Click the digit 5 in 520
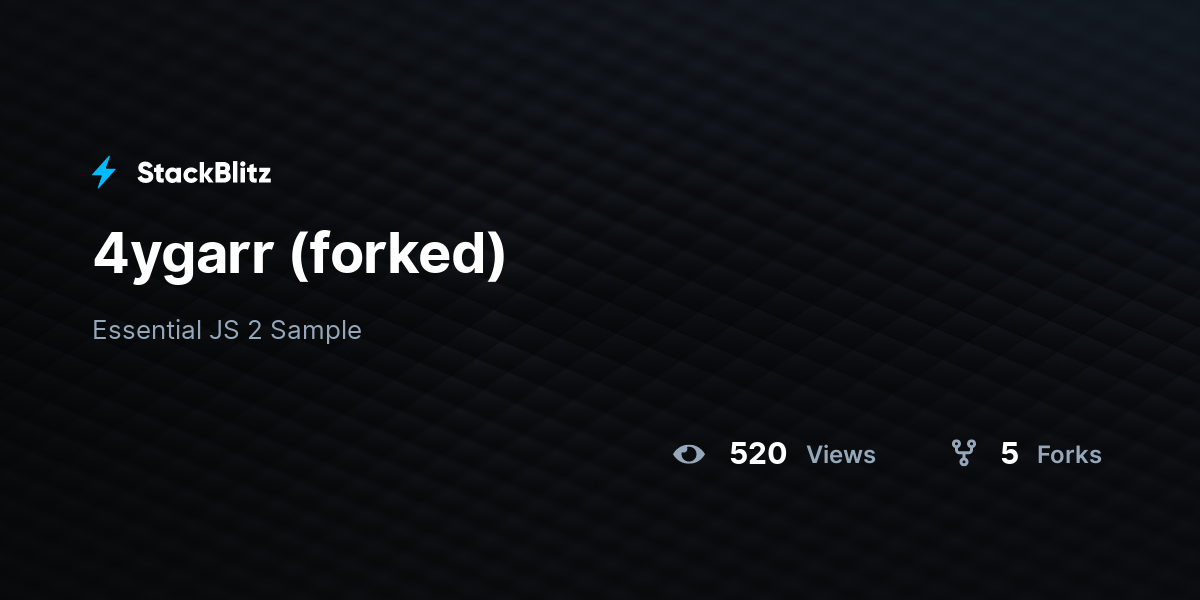Image resolution: width=1200 pixels, height=600 pixels. click(x=739, y=454)
